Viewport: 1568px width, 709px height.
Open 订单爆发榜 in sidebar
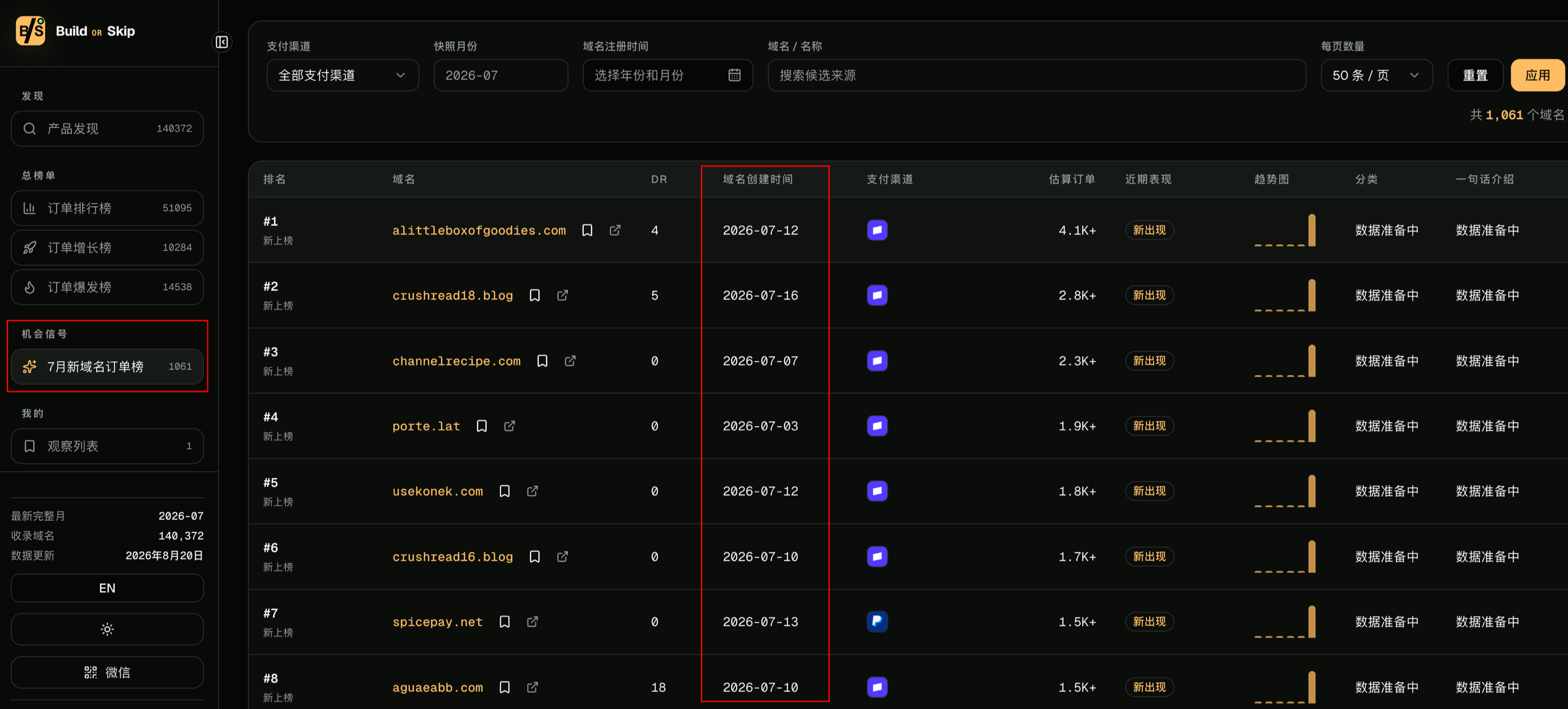click(107, 287)
